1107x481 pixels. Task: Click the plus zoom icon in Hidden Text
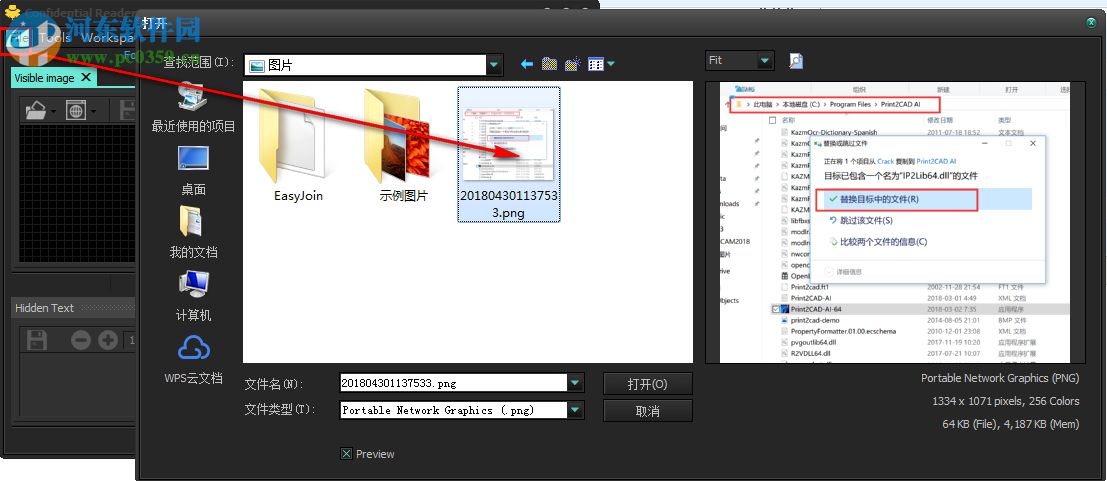(108, 340)
